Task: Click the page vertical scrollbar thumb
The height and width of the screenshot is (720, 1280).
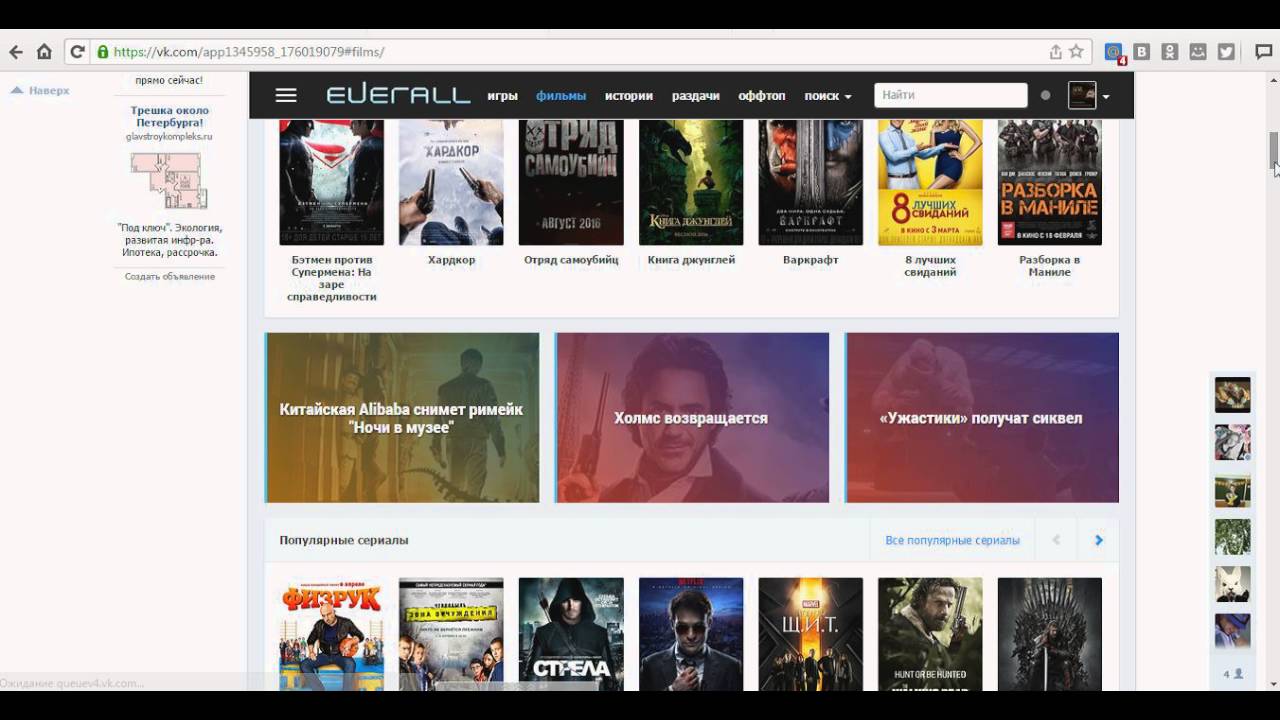Action: tap(1274, 150)
